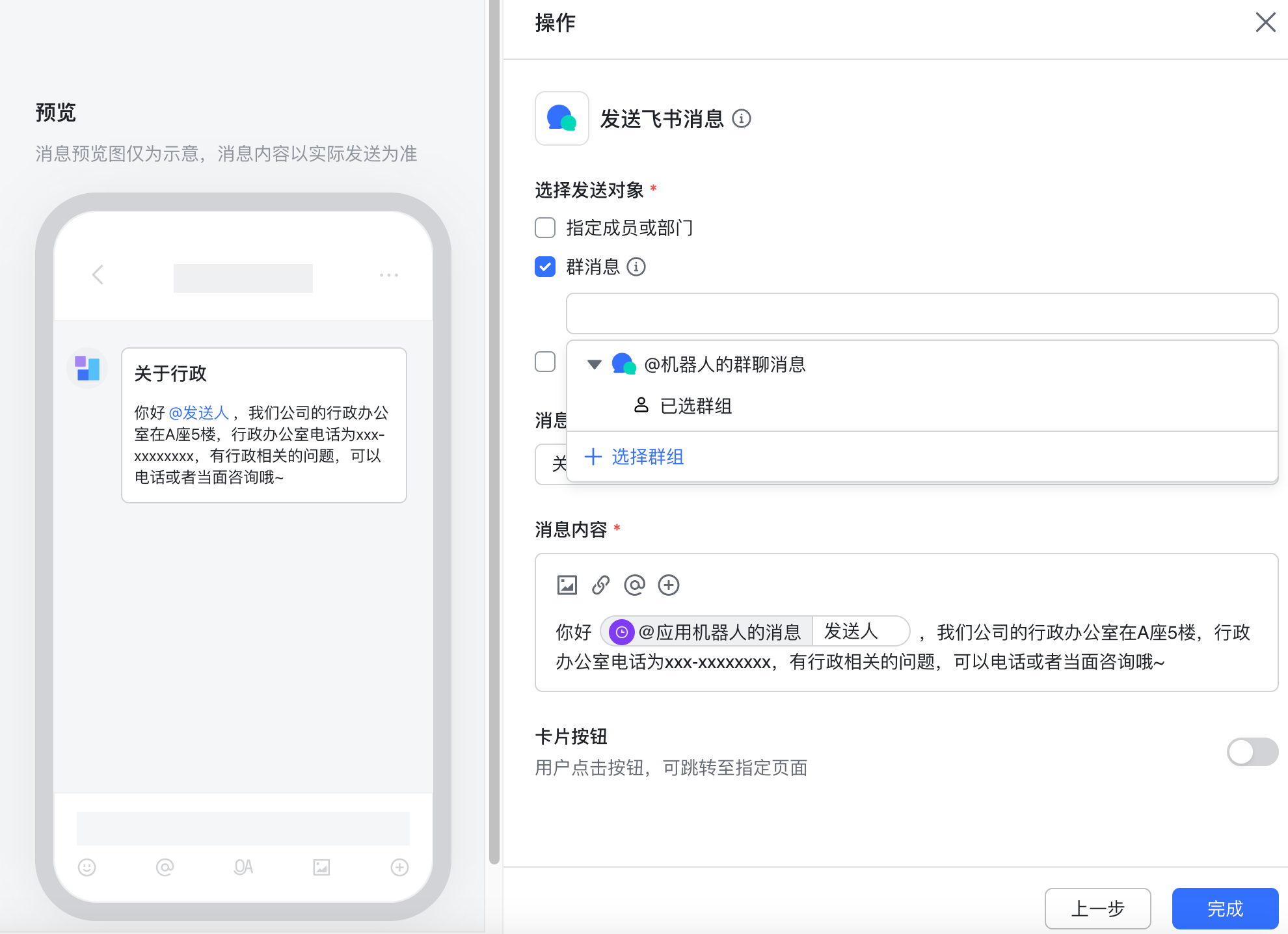
Task: Click the info icon beside 群消息
Action: [636, 267]
